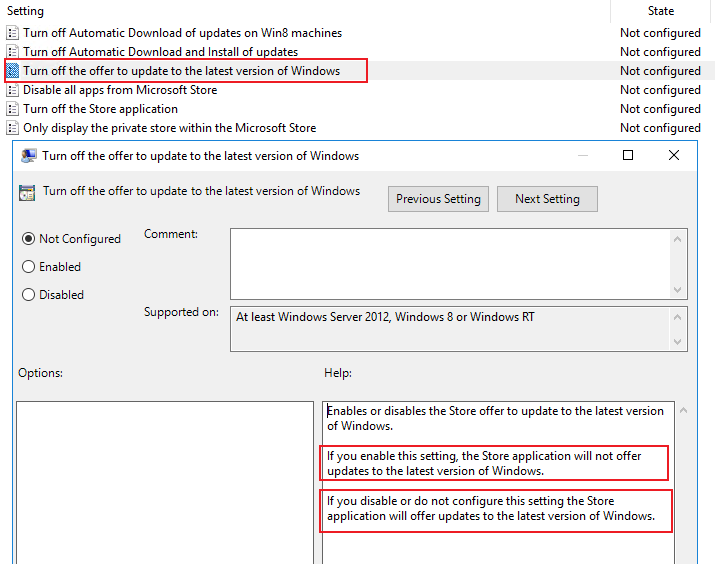Screen dimensions: 715x564
Task: Click State cell of Disable all apps from Microsoft Store
Action: [660, 90]
